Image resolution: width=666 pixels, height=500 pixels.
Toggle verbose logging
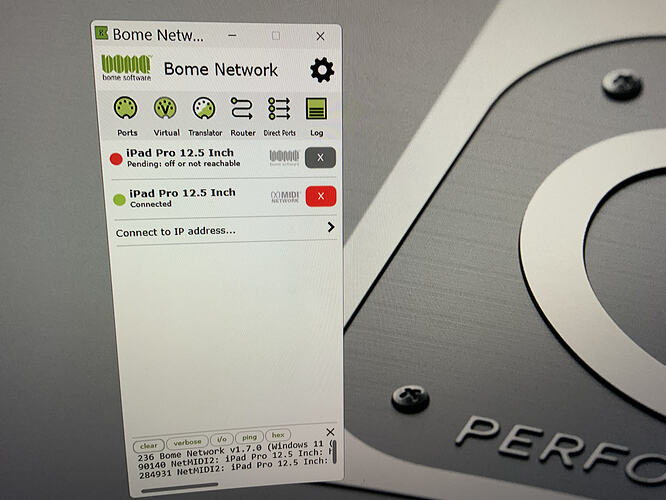coord(187,443)
